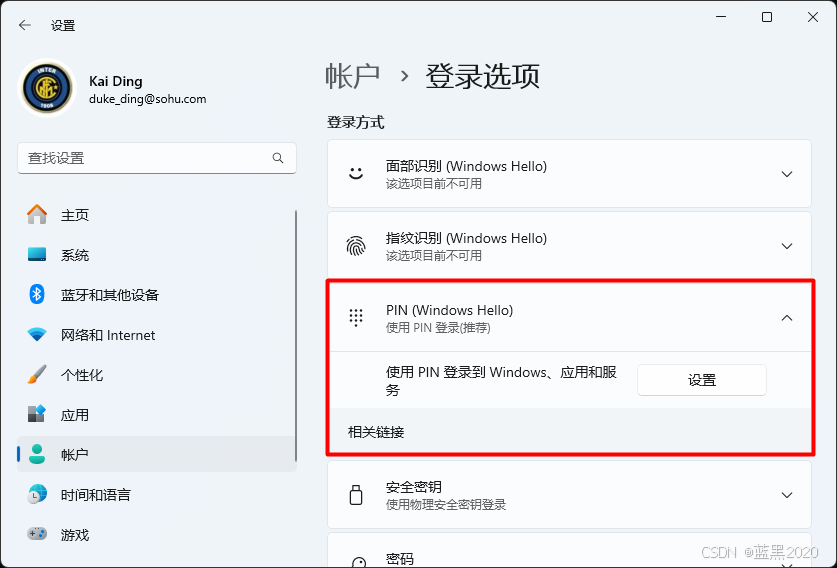Open the 系统 sidebar item
This screenshot has height=568, width=837.
tap(157, 255)
